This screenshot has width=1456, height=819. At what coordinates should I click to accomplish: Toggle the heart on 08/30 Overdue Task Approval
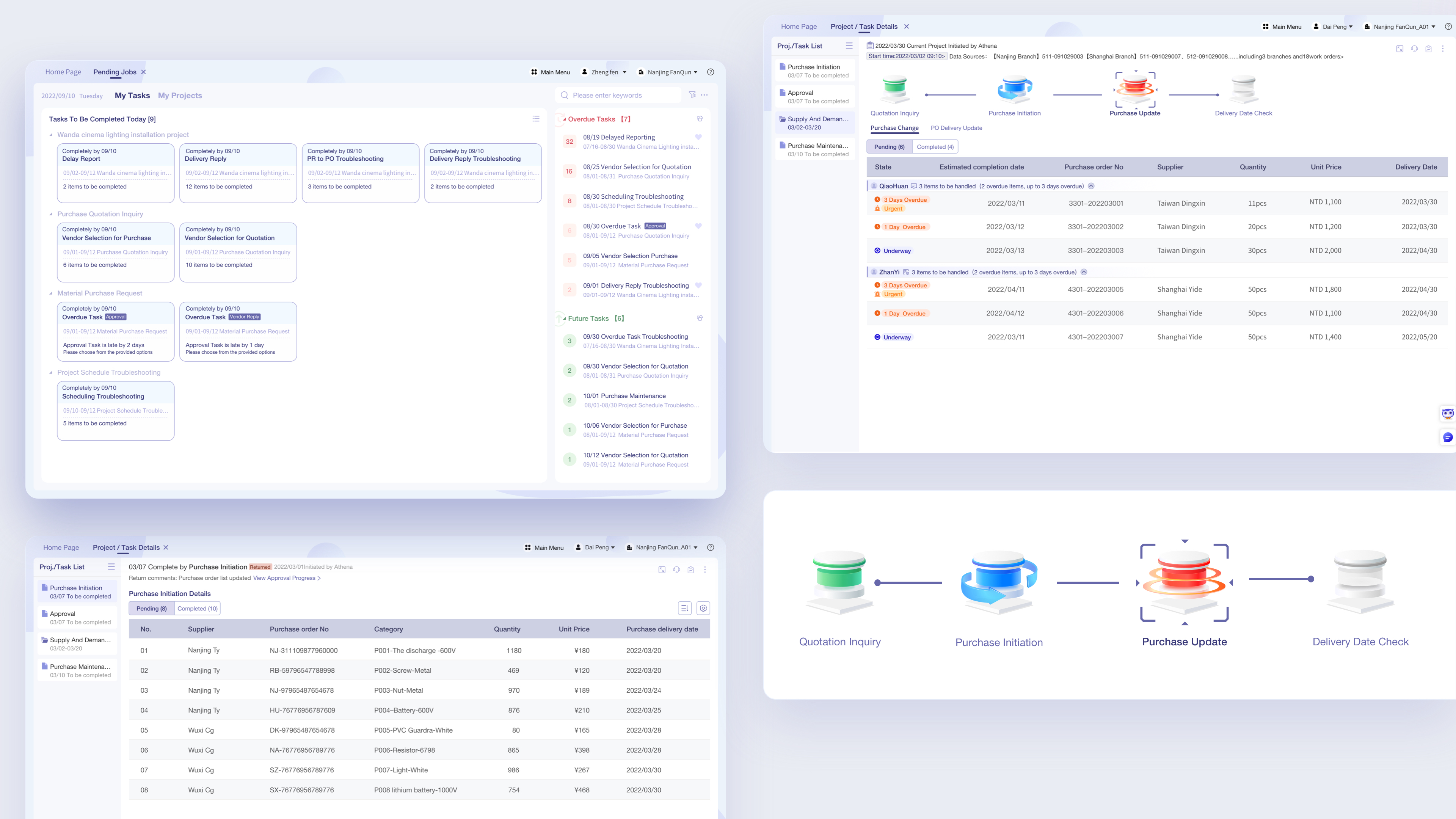[698, 226]
